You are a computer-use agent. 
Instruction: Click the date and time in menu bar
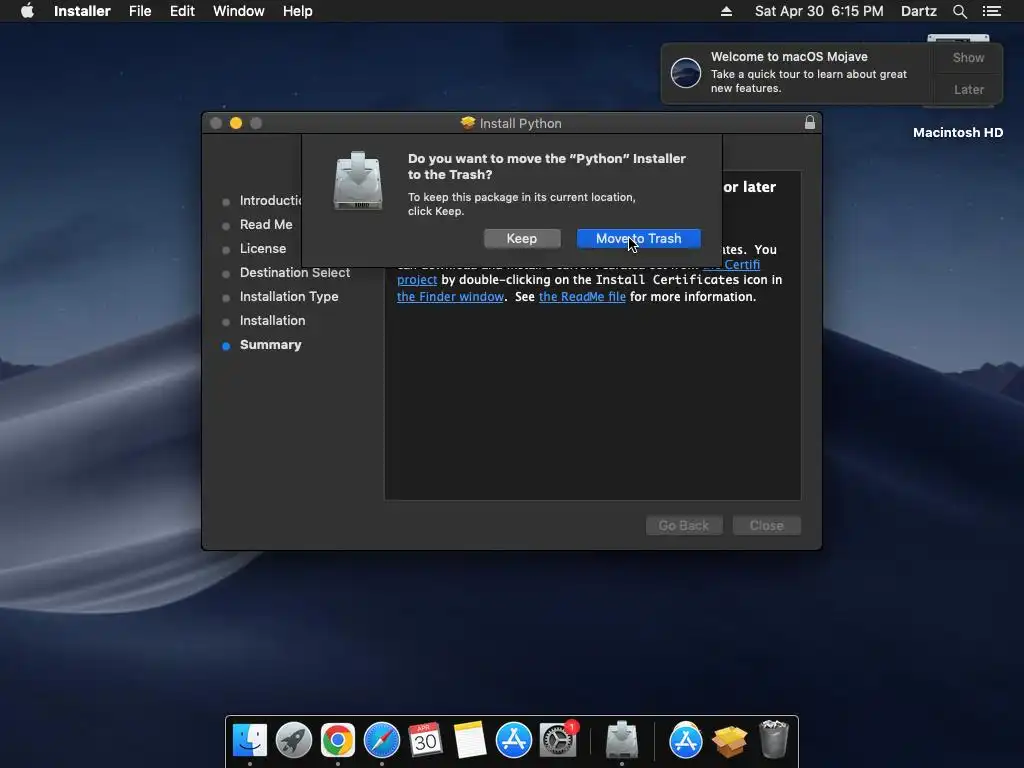(x=819, y=11)
